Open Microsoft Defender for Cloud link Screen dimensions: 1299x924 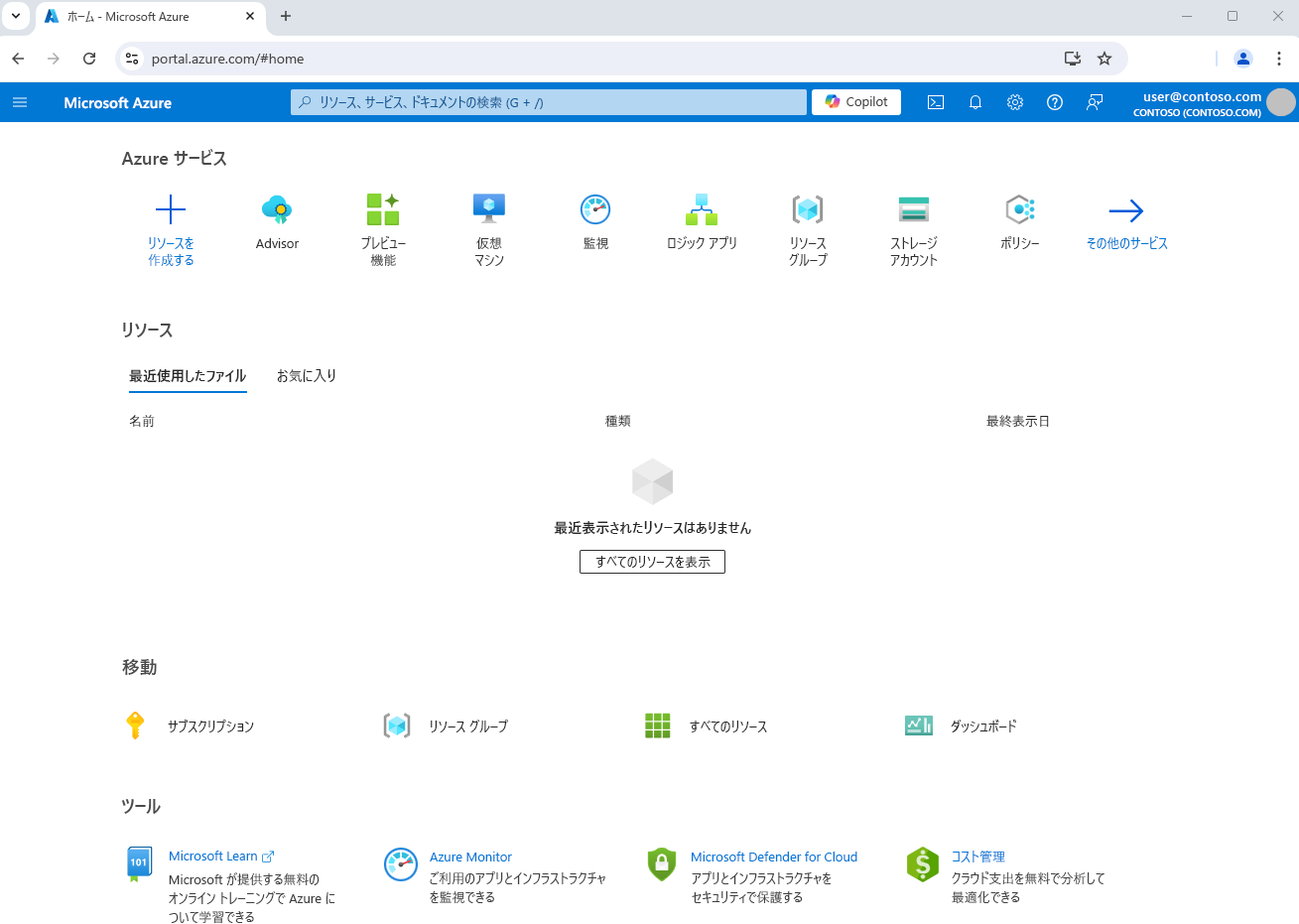click(774, 857)
